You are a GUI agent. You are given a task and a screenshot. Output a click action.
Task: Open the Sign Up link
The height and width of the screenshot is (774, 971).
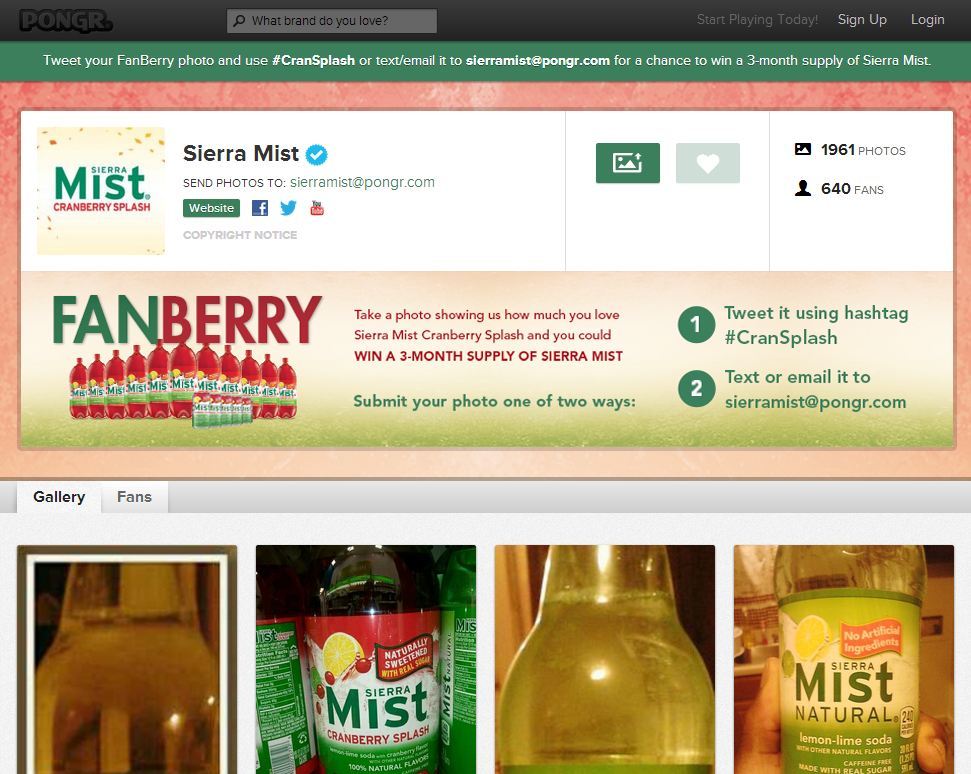pyautogui.click(x=862, y=20)
